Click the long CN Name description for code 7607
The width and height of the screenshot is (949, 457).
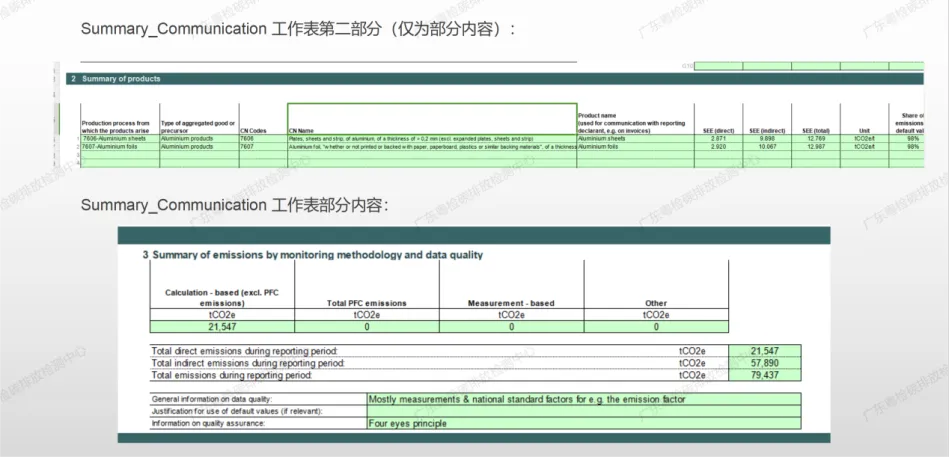[431, 146]
